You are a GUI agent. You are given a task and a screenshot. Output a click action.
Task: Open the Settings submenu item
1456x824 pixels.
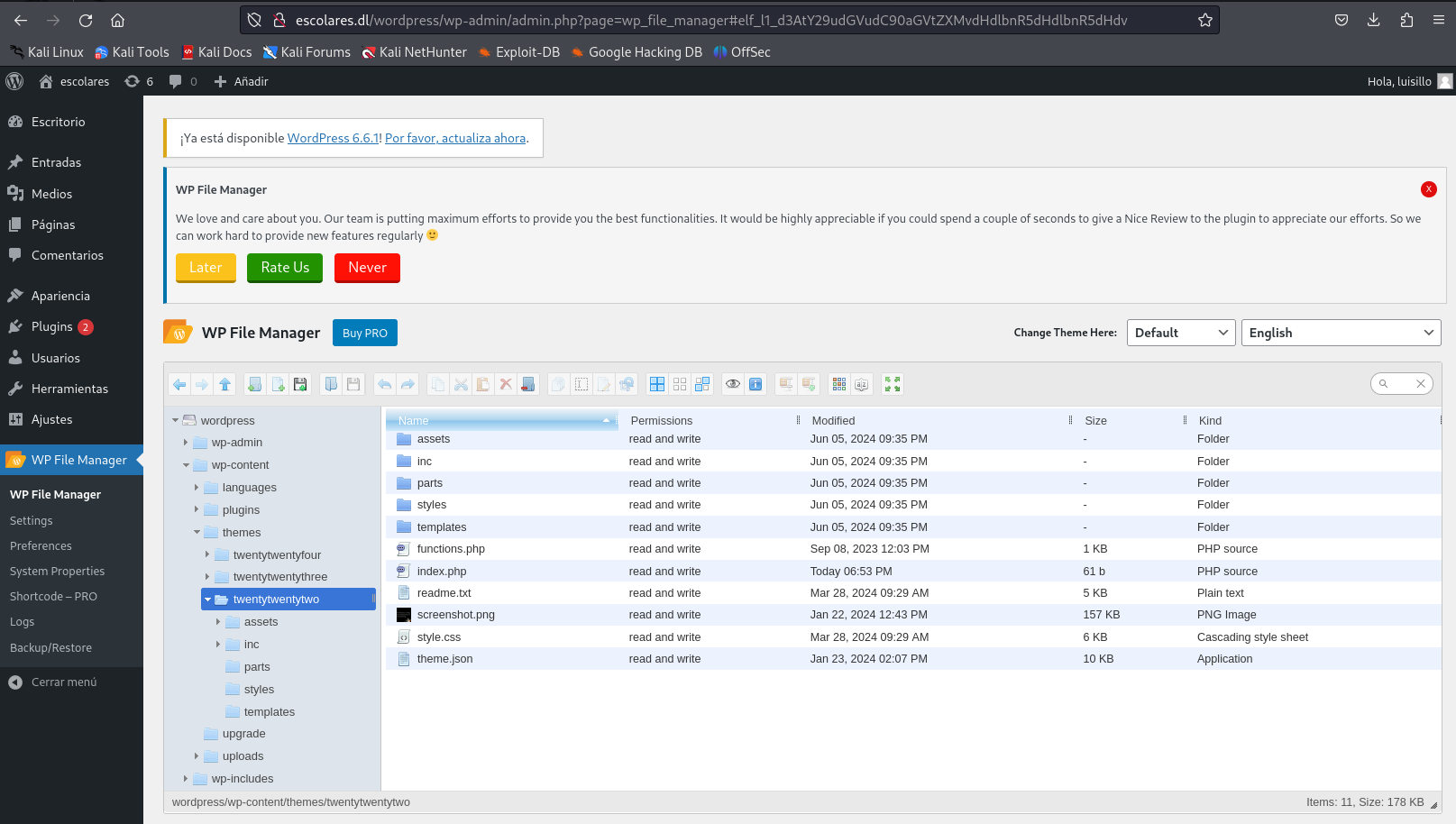(x=32, y=520)
